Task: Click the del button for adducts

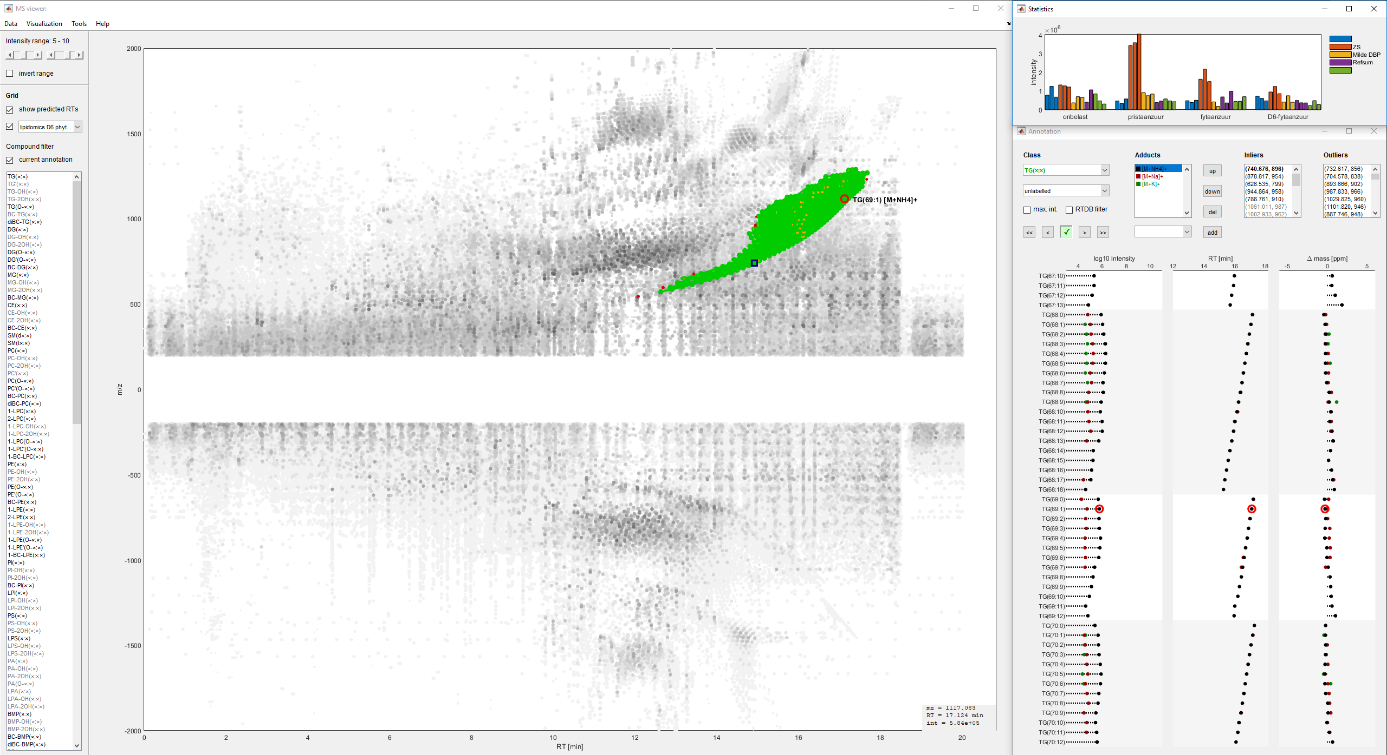Action: 1212,211
